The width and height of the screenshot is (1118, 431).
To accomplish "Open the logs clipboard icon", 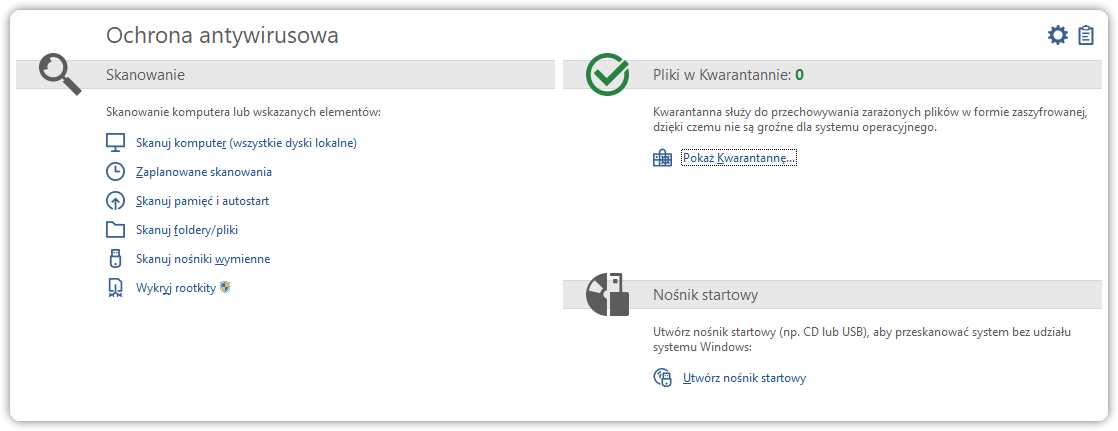I will click(x=1085, y=35).
